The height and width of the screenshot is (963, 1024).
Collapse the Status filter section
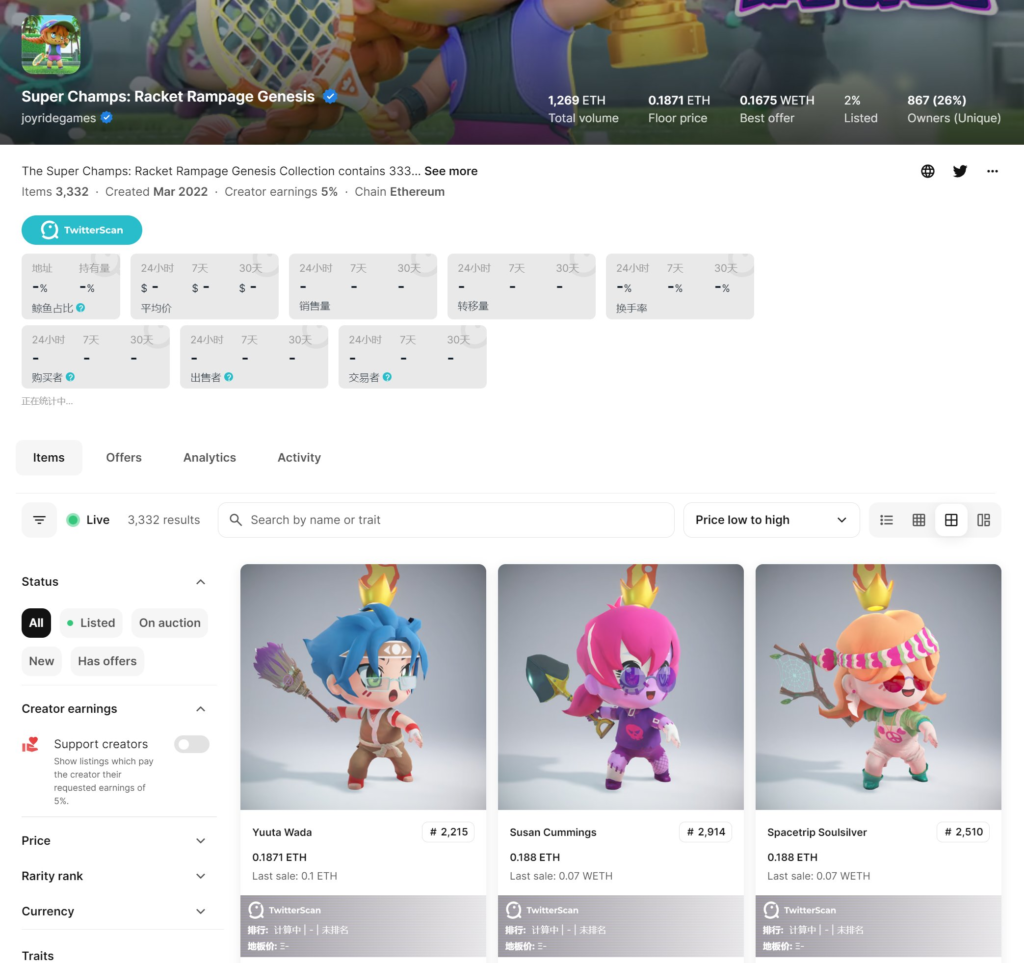(200, 582)
